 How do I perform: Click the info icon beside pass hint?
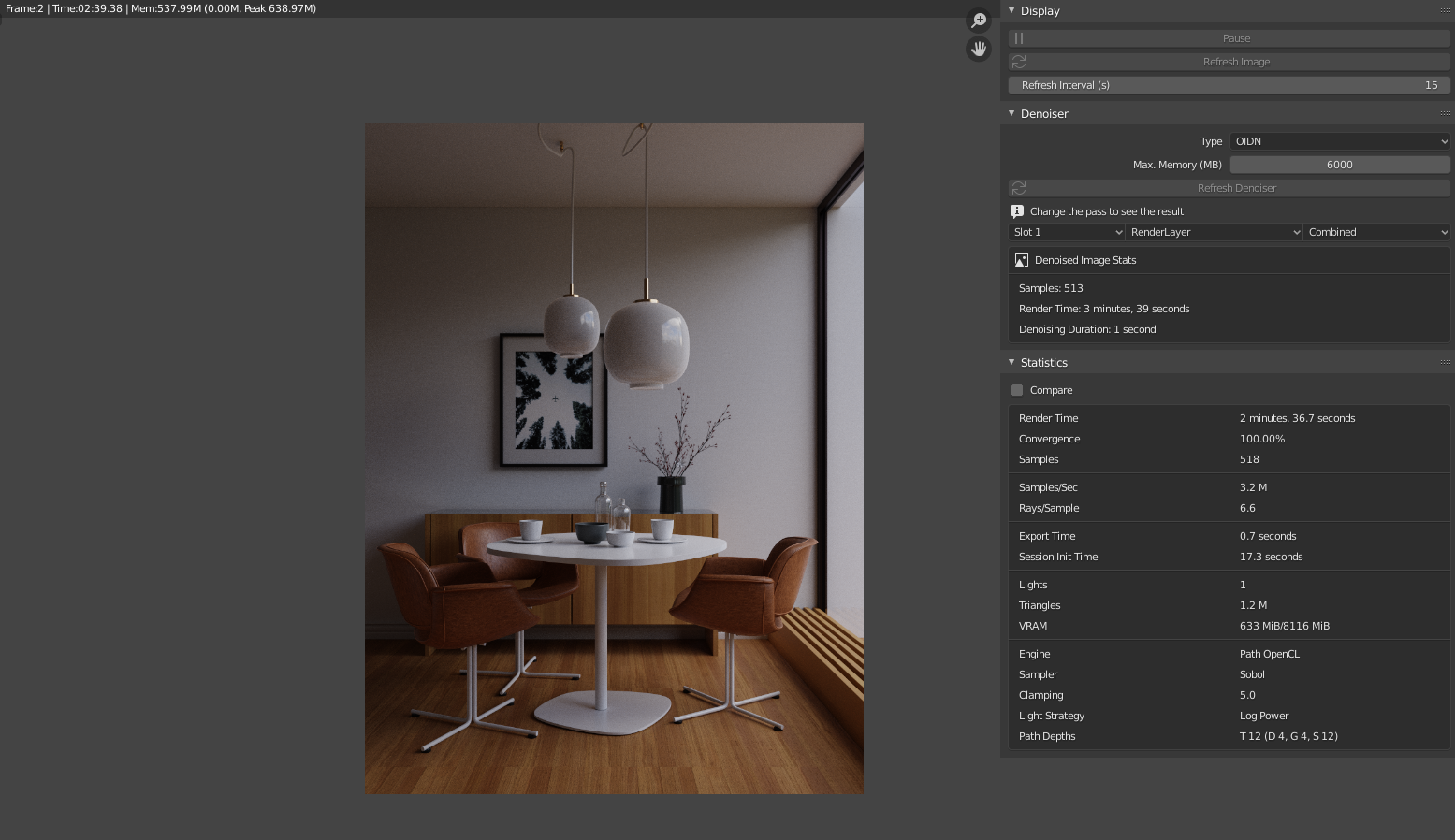1017,211
